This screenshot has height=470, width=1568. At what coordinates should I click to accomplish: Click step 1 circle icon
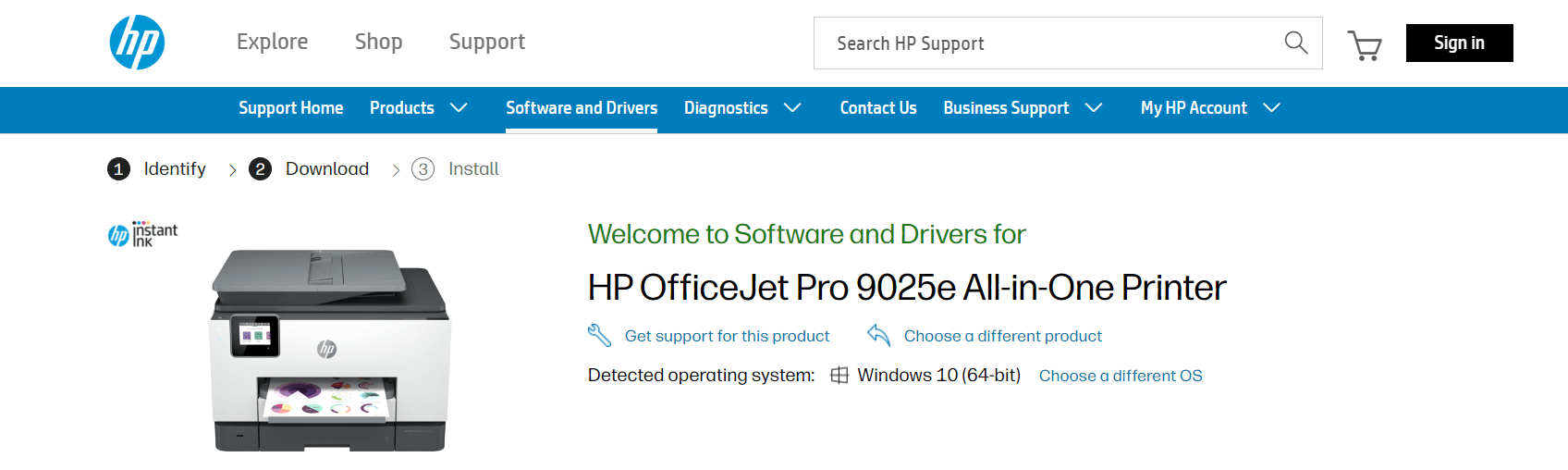point(118,169)
